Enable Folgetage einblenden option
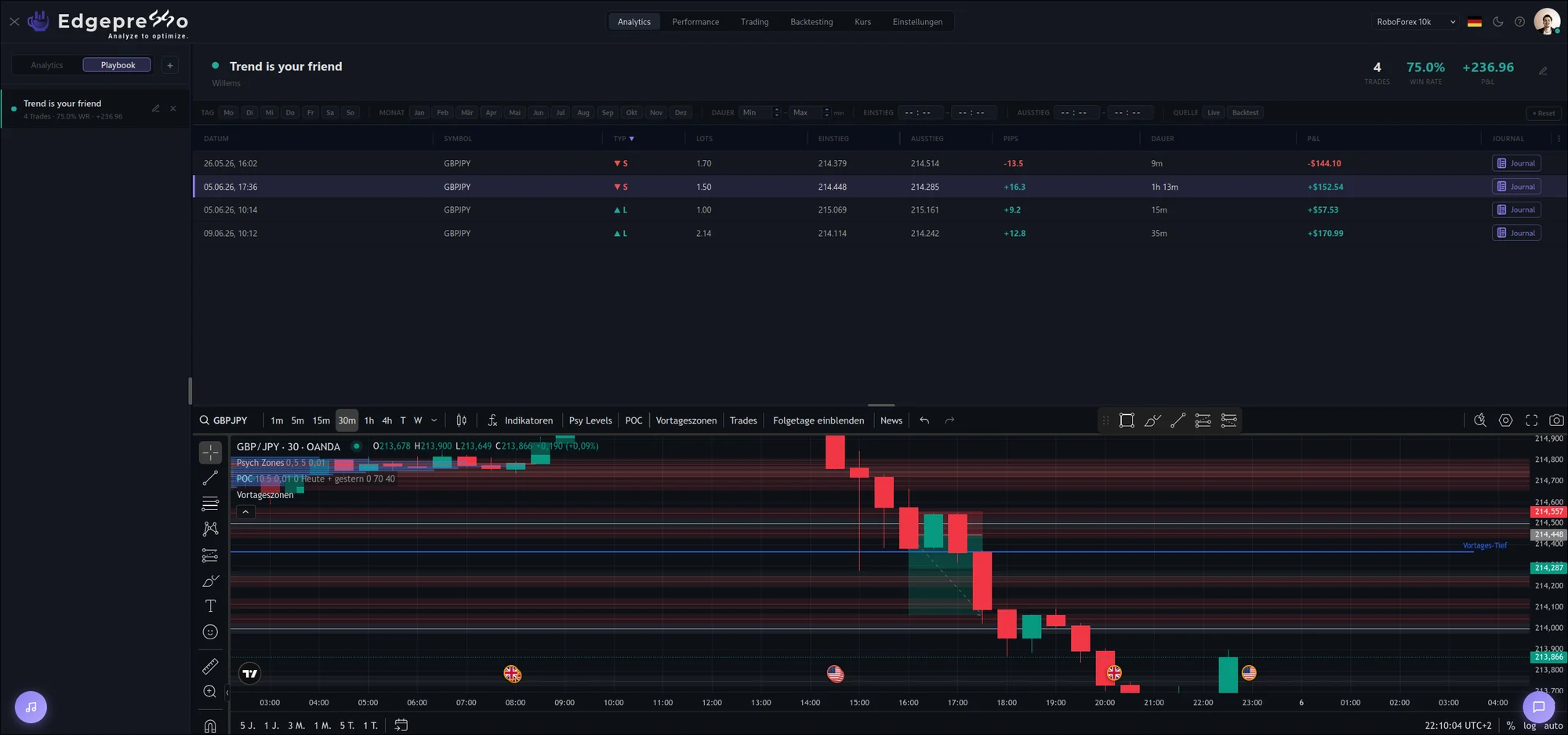Viewport: 1568px width, 735px height. coord(818,420)
